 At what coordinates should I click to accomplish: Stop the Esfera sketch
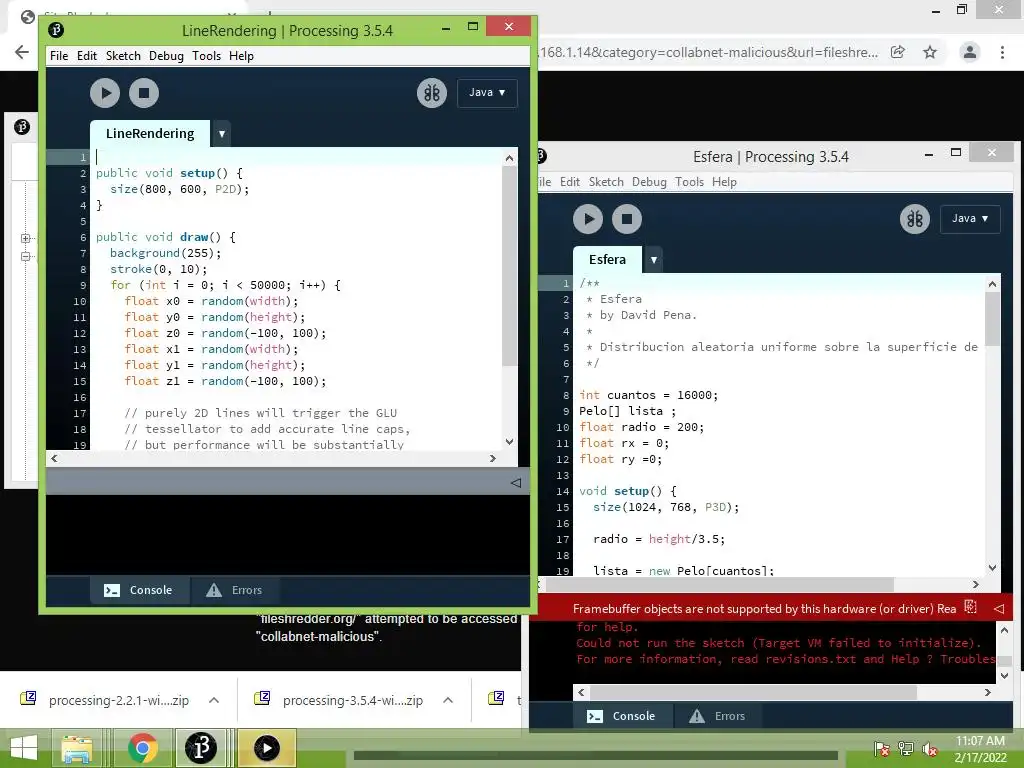[627, 219]
